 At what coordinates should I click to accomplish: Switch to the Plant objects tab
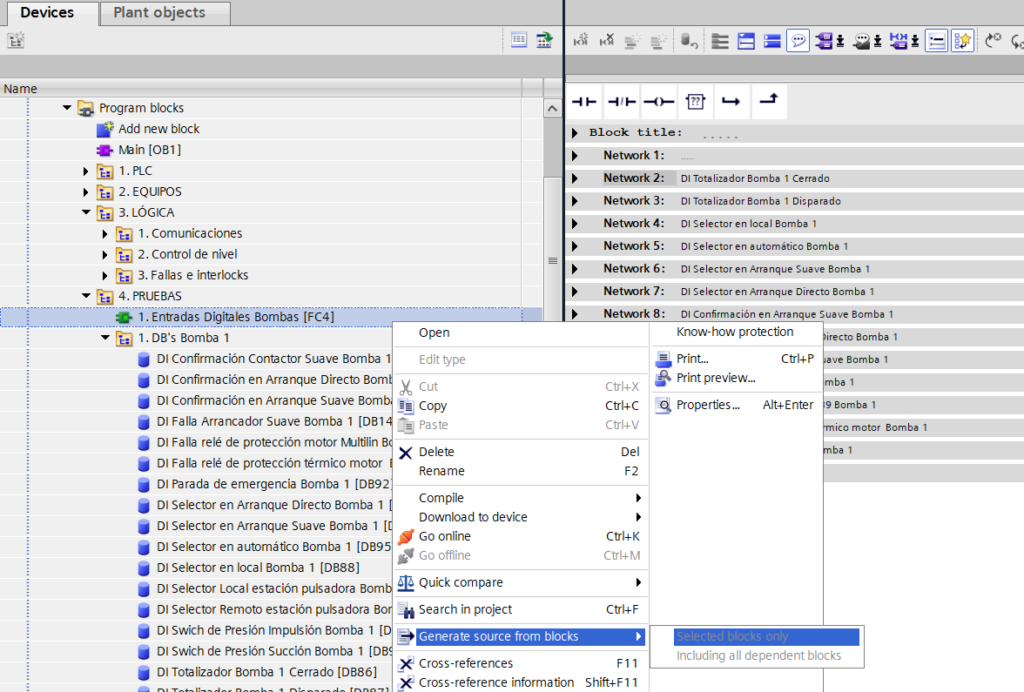pyautogui.click(x=159, y=13)
